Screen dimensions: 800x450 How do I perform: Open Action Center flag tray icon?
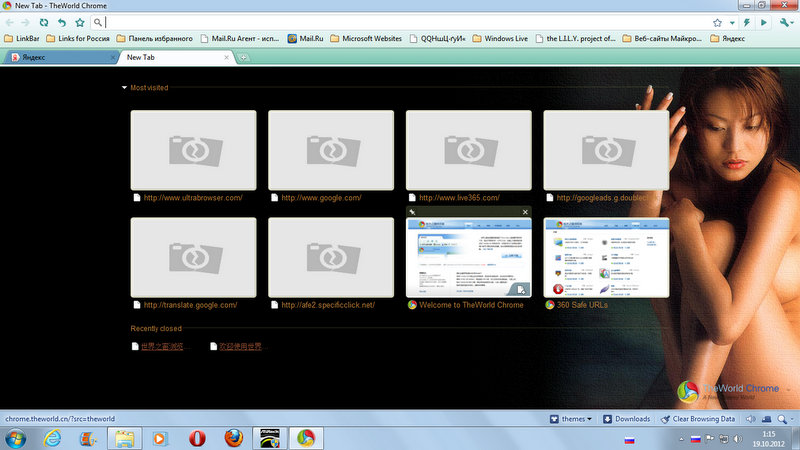(x=710, y=439)
